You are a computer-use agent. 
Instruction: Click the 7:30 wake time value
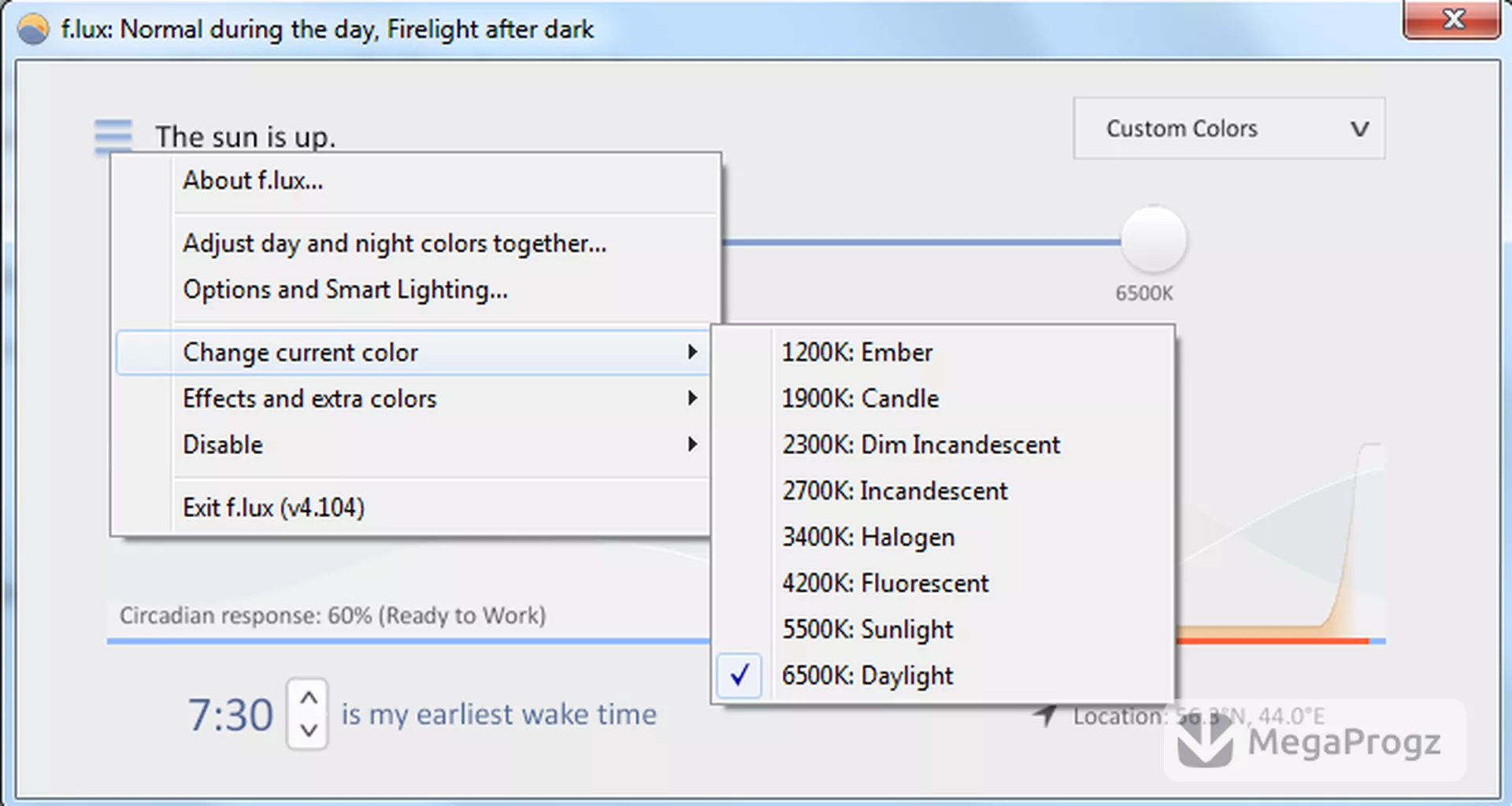tap(230, 715)
